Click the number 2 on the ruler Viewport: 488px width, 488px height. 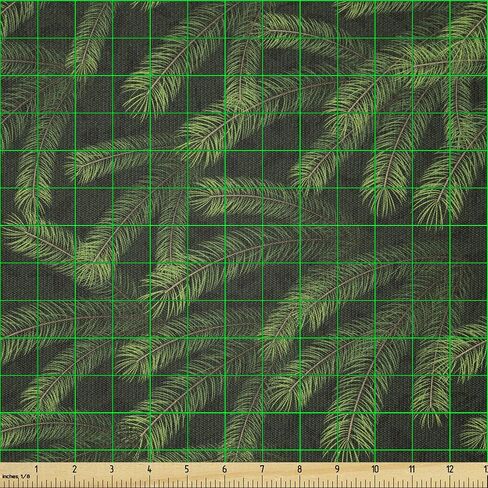coord(74,469)
